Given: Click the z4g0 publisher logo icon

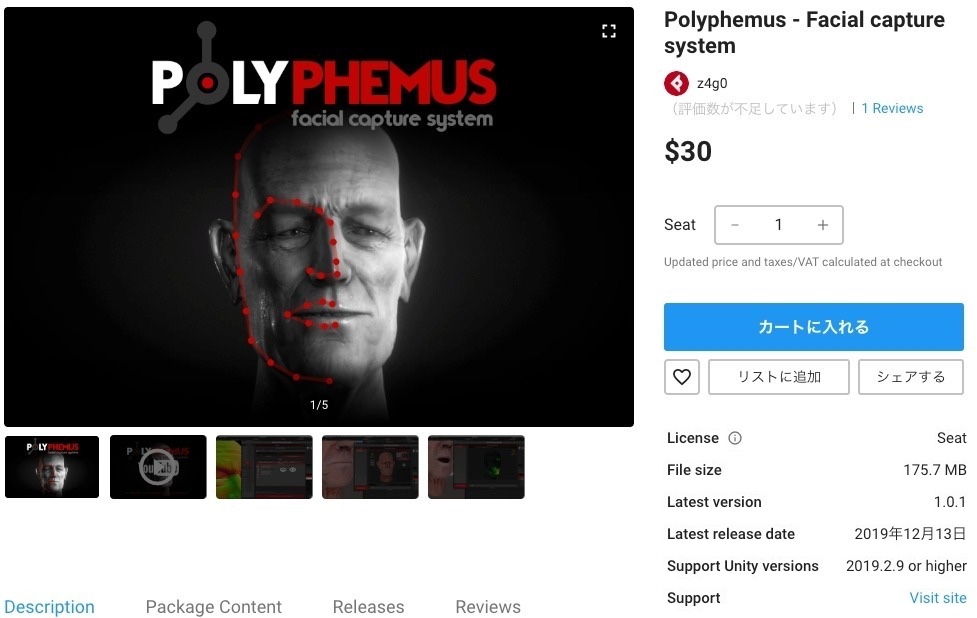Looking at the screenshot, I should point(677,83).
